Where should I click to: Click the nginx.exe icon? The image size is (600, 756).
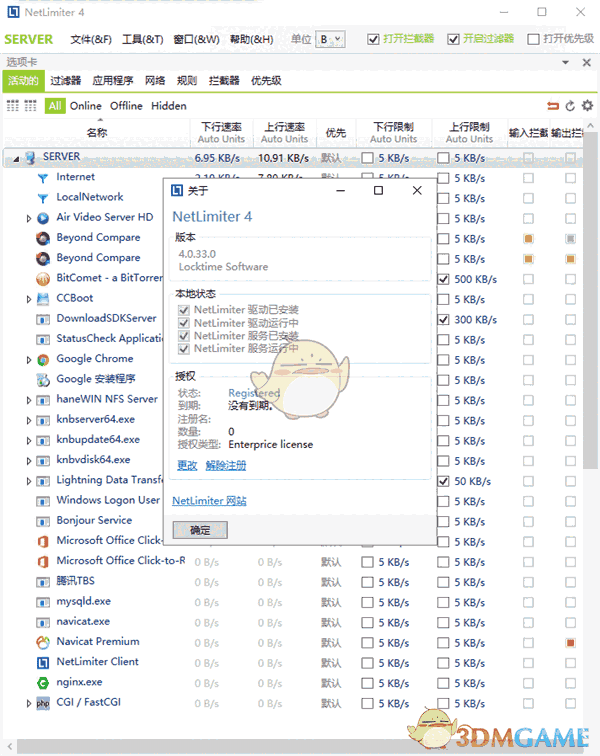coord(43,683)
